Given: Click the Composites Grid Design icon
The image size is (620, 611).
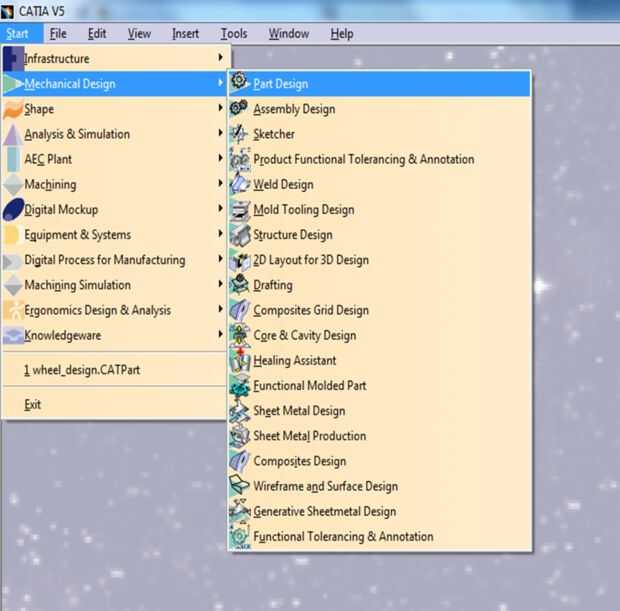Looking at the screenshot, I should point(239,310).
